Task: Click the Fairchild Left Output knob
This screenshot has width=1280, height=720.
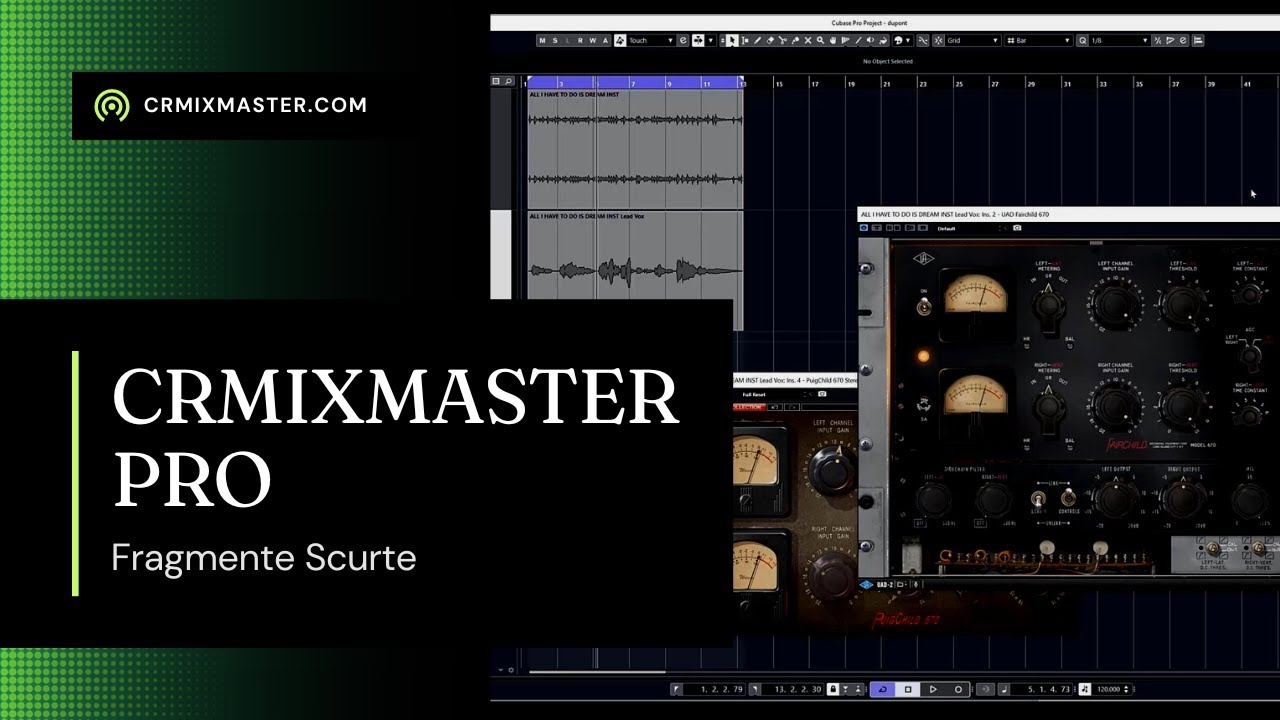Action: click(1117, 500)
